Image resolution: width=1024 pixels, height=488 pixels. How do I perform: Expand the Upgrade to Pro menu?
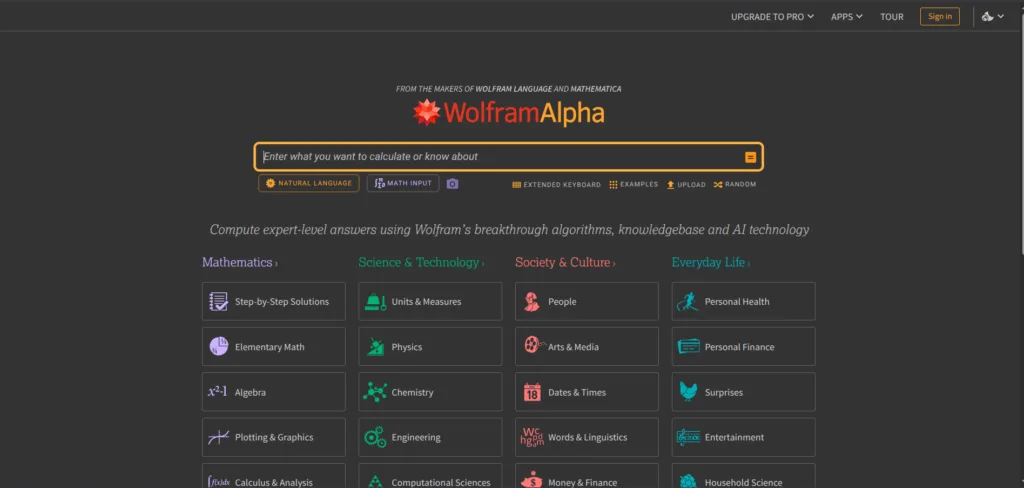tap(773, 17)
